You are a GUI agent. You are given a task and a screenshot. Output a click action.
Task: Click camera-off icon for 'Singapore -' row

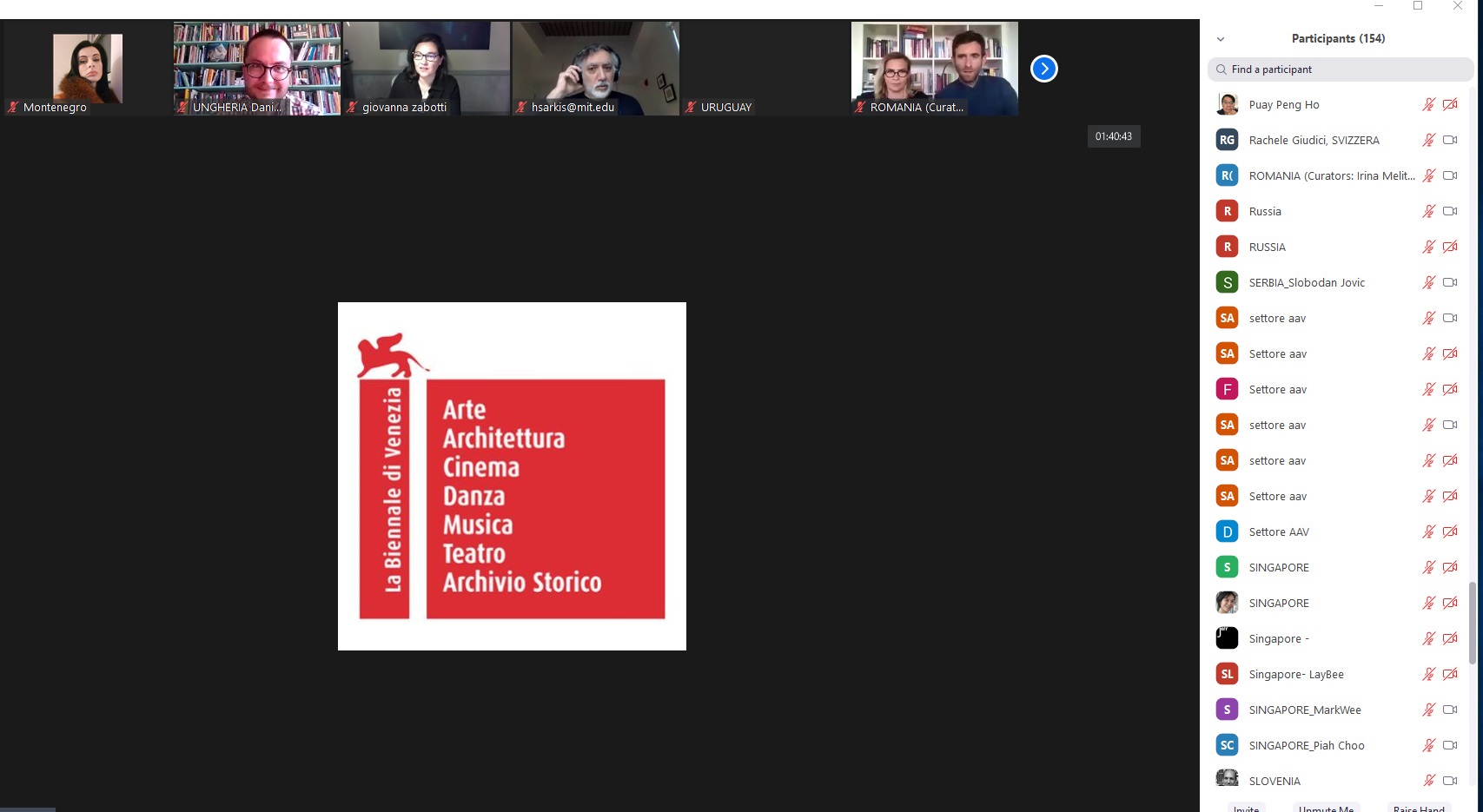[x=1450, y=638]
